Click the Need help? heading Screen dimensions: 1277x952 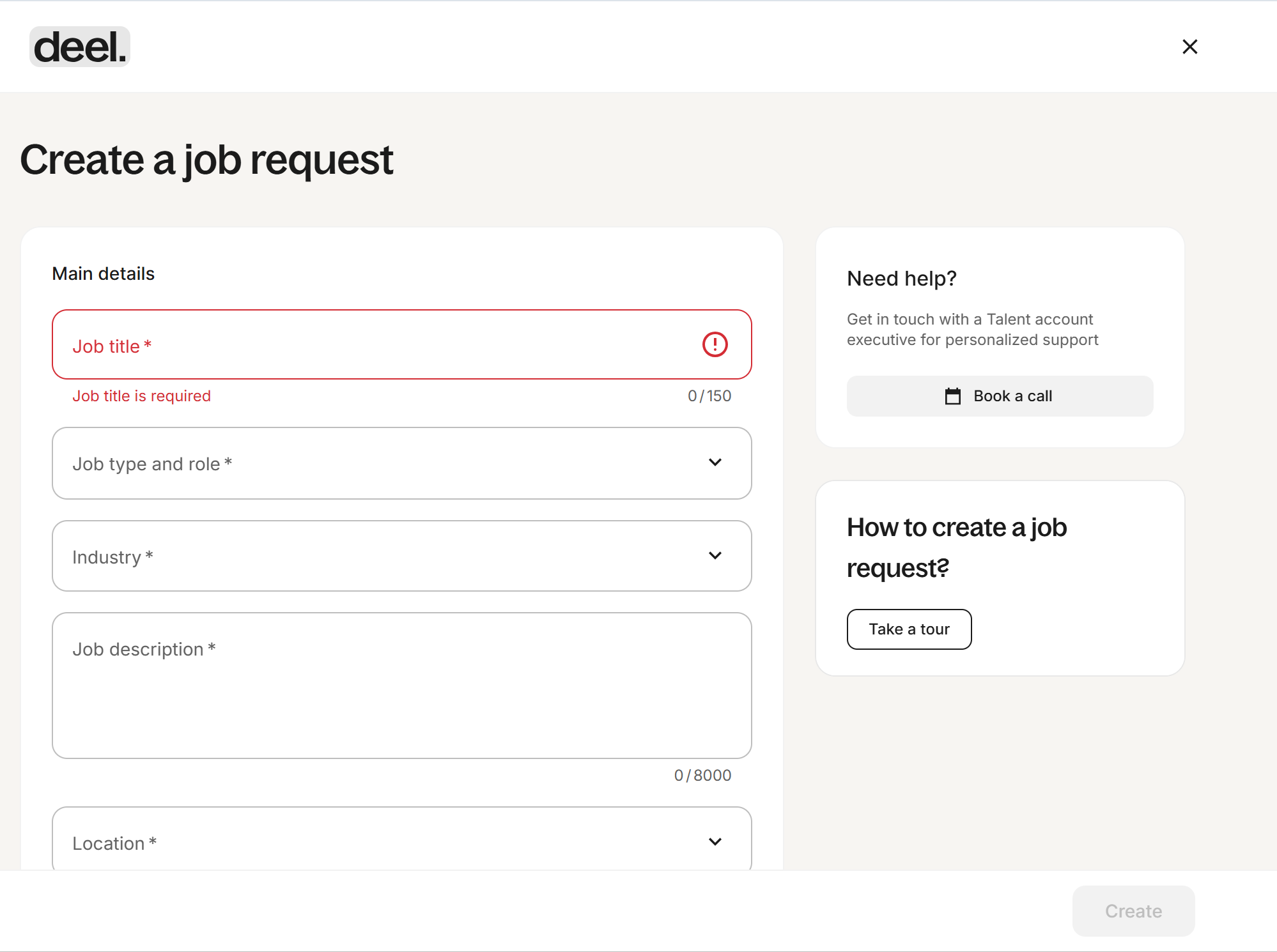(901, 279)
